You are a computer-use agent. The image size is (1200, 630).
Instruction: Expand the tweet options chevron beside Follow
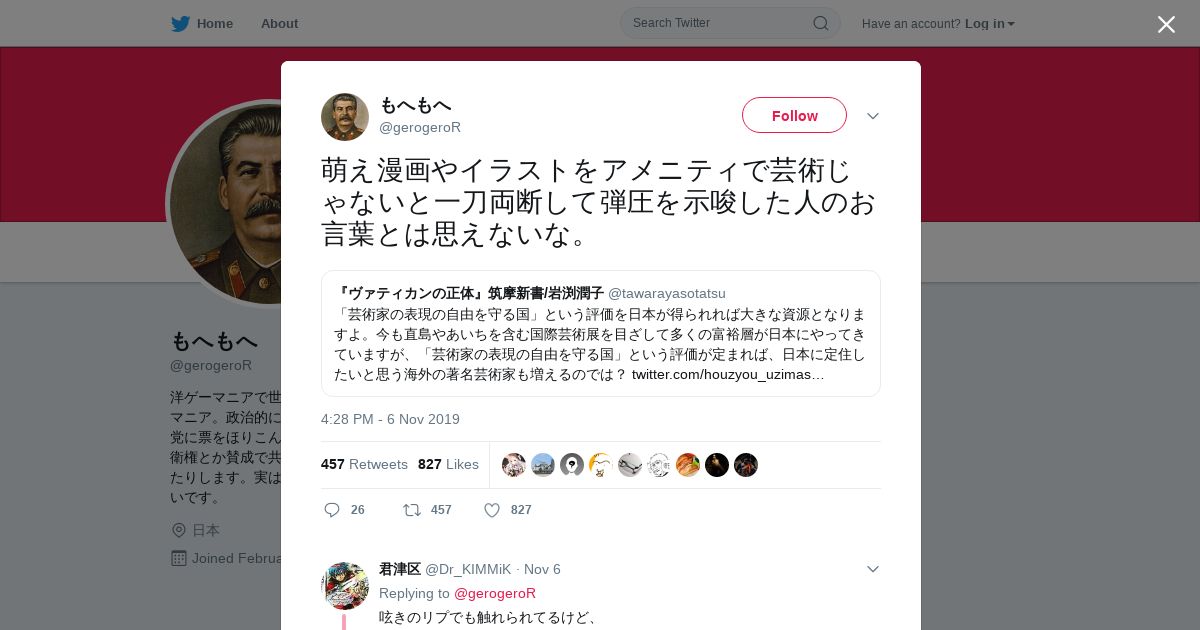(x=872, y=116)
